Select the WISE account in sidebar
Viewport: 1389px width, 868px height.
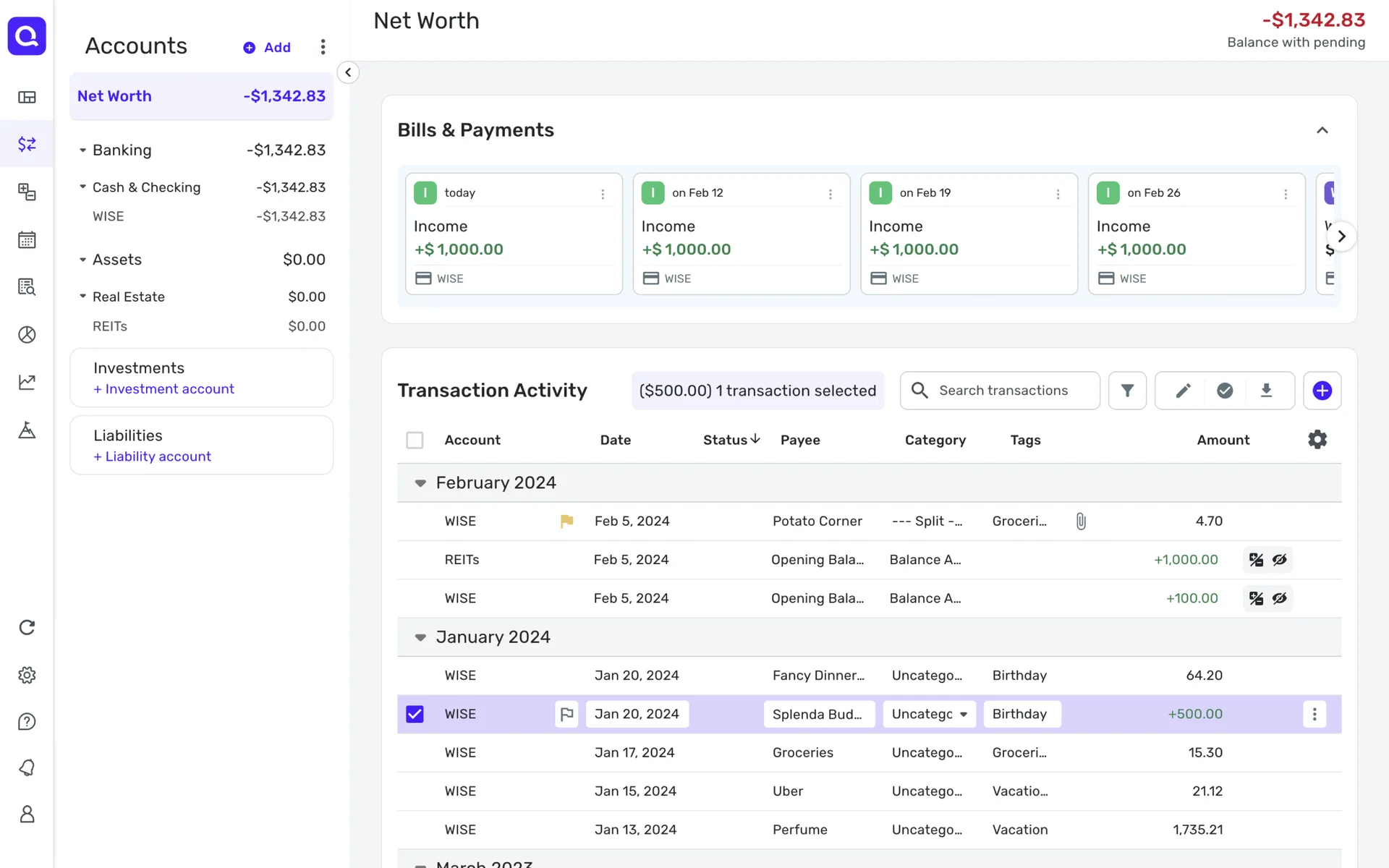[109, 216]
